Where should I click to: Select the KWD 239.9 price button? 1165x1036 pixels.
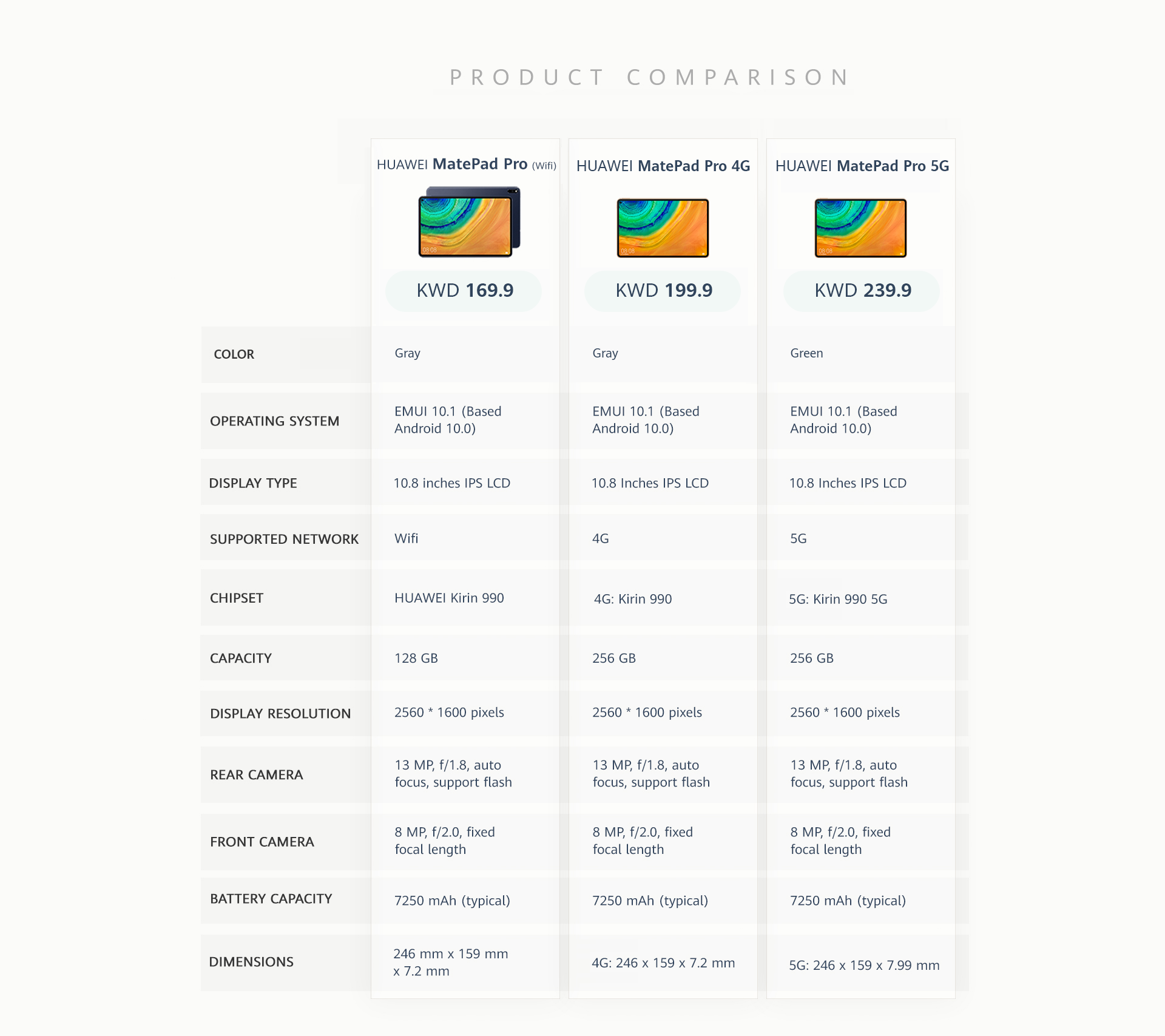(x=862, y=291)
